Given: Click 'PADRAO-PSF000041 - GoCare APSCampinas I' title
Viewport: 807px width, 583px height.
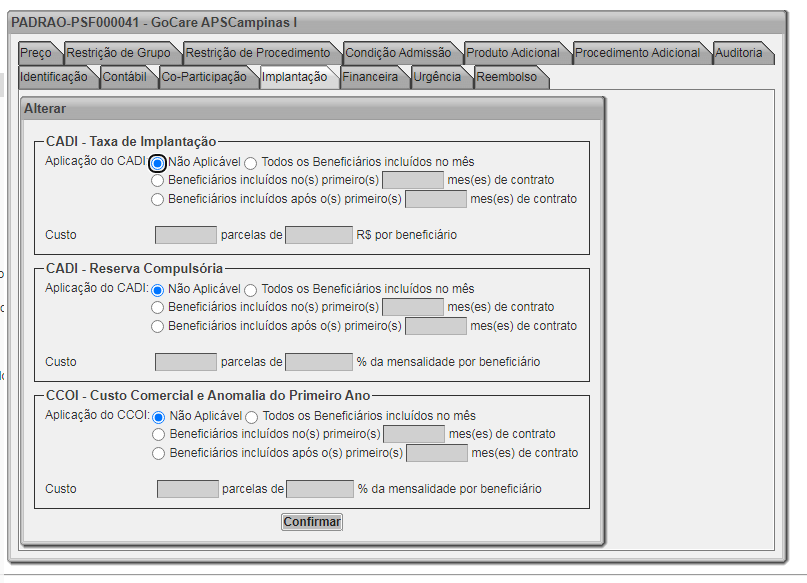Looking at the screenshot, I should [154, 23].
